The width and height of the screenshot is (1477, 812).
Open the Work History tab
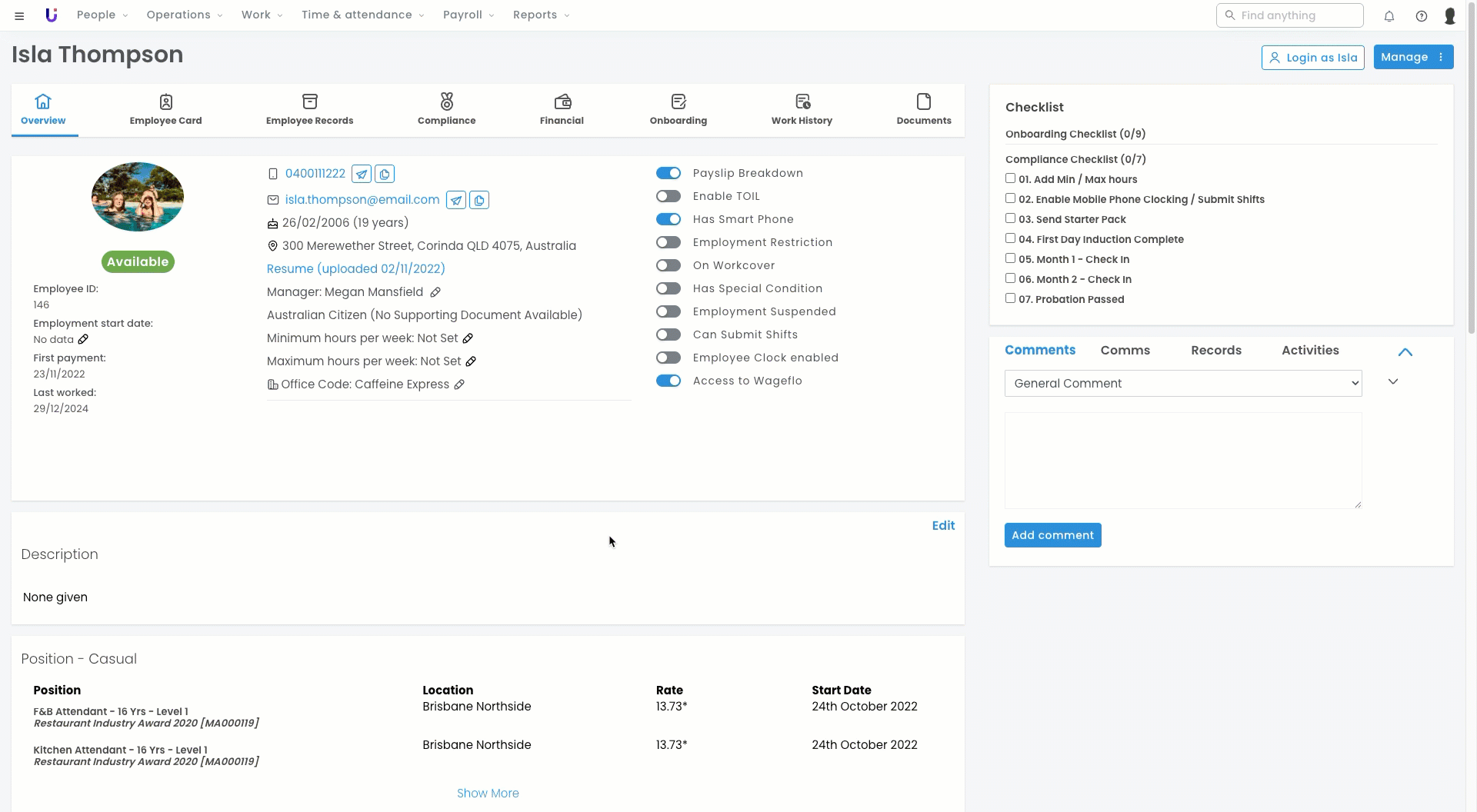pos(802,109)
